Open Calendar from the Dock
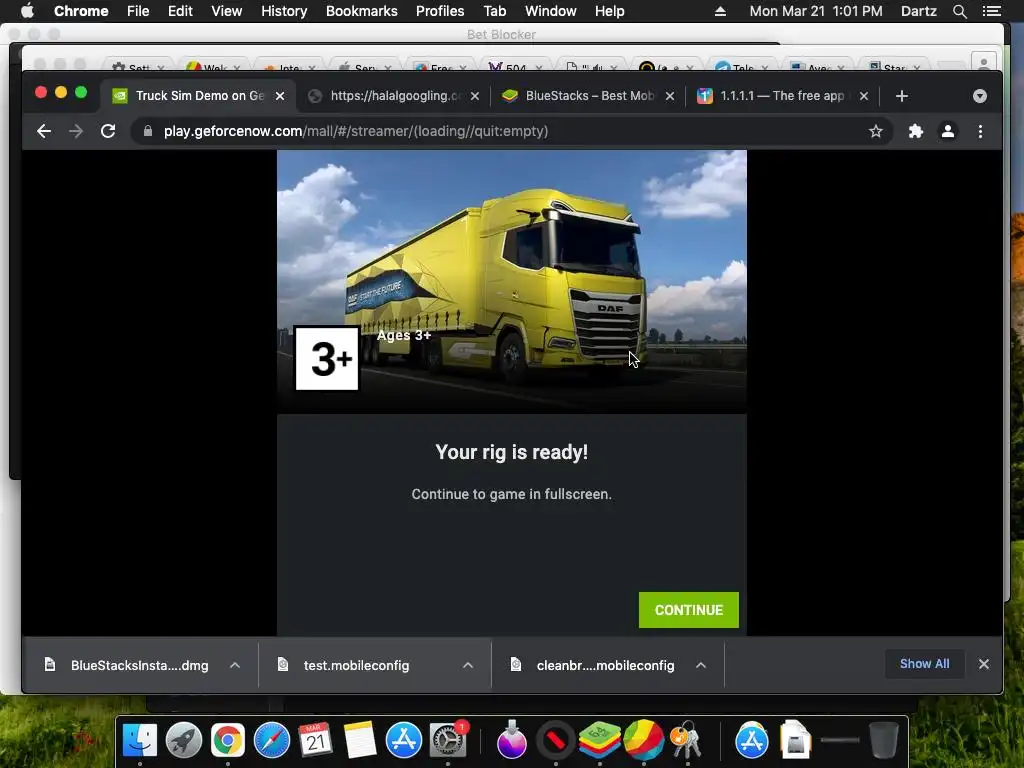The image size is (1024, 768). point(315,741)
